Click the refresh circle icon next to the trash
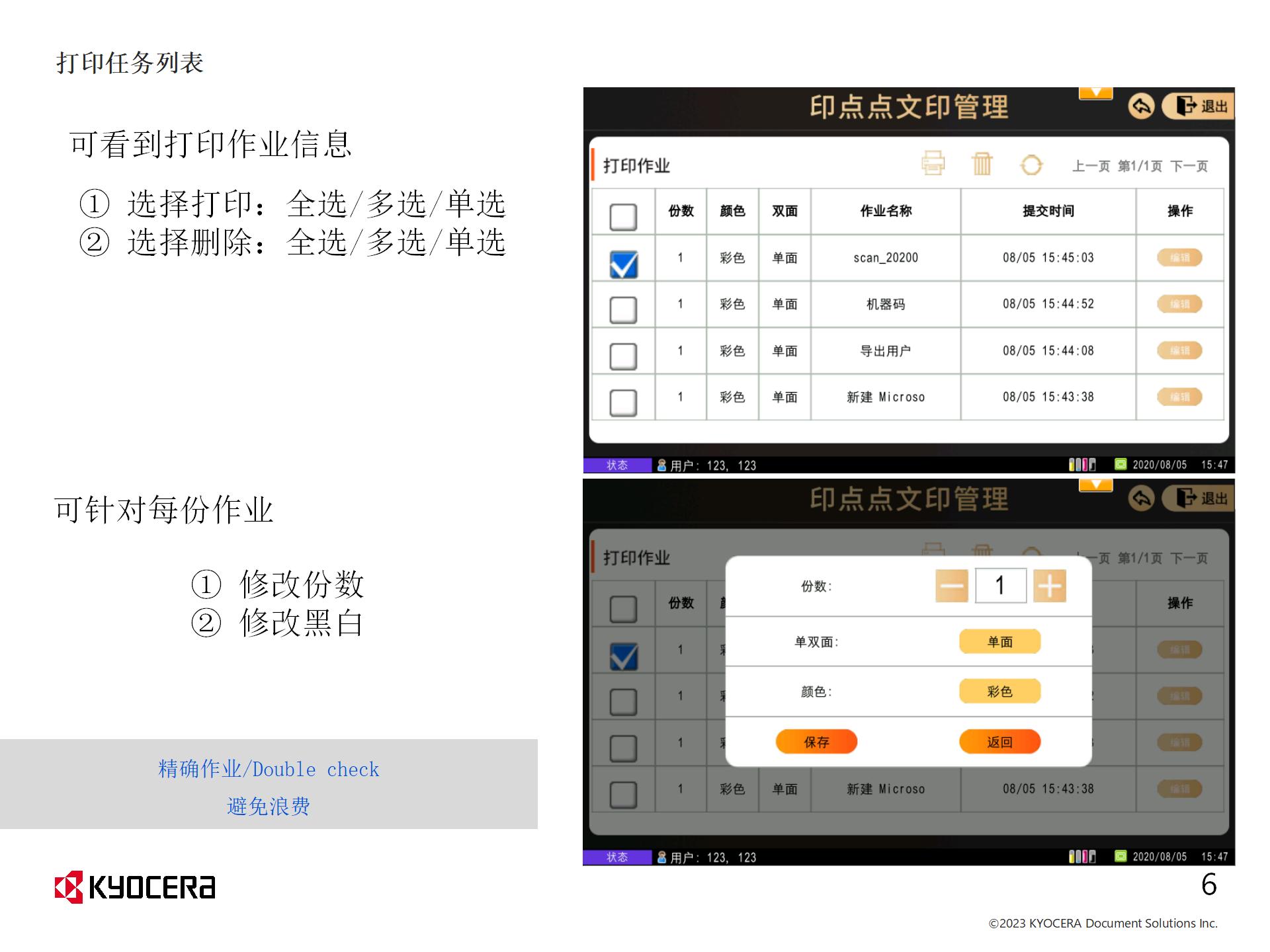 (x=1031, y=165)
